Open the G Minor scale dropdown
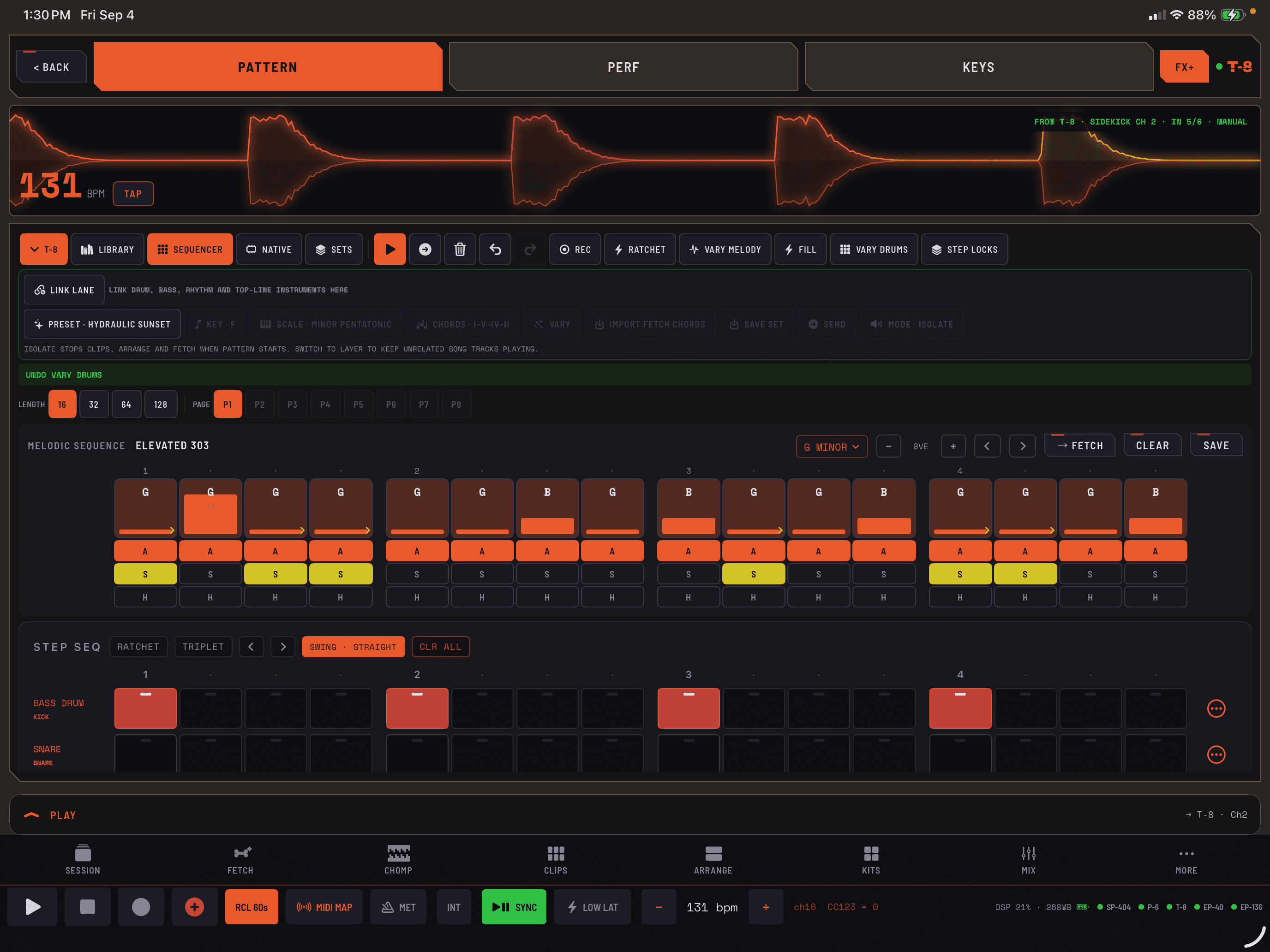 point(831,446)
